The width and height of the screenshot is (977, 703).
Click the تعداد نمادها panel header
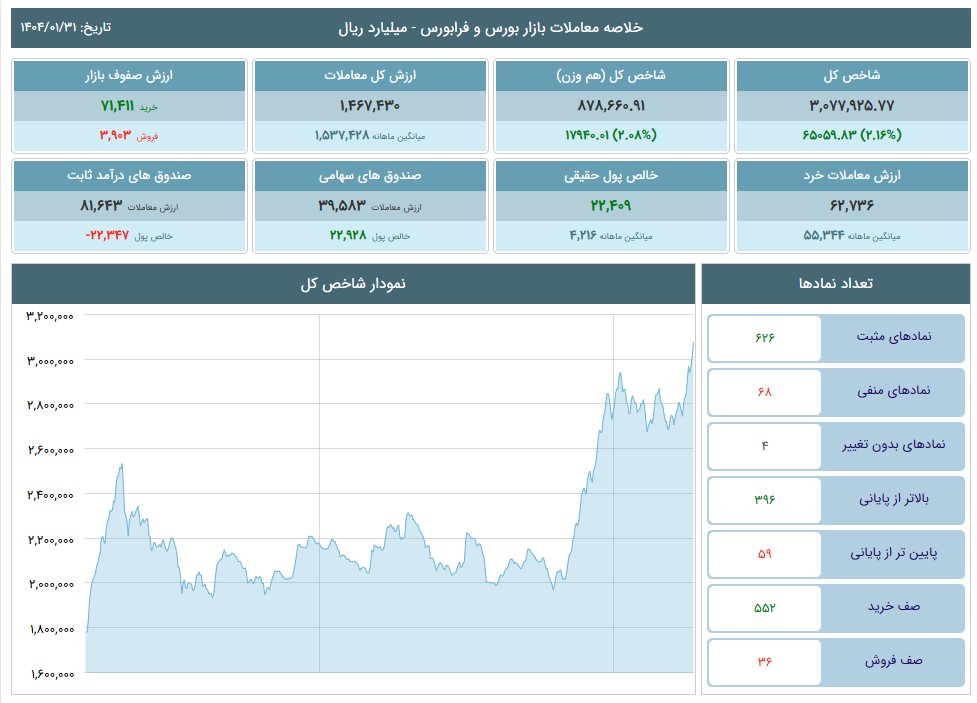point(835,284)
